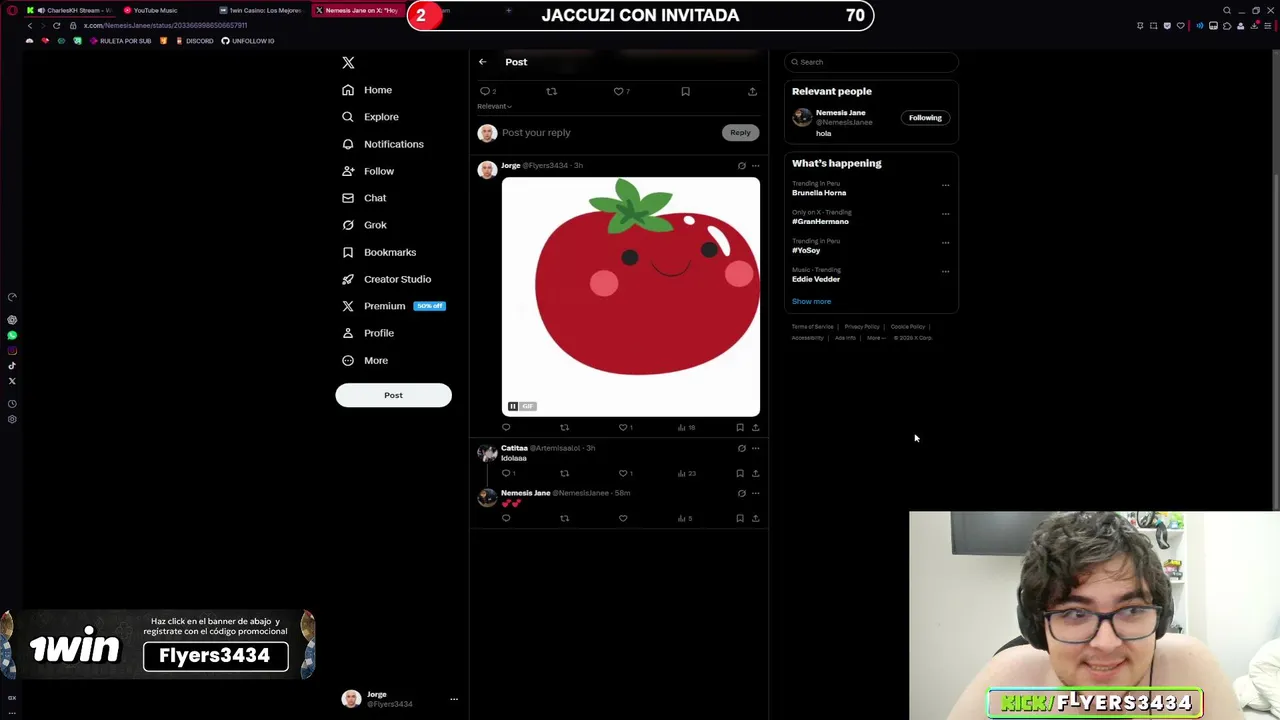Click the Post your reply field
1280x720 pixels.
click(608, 132)
